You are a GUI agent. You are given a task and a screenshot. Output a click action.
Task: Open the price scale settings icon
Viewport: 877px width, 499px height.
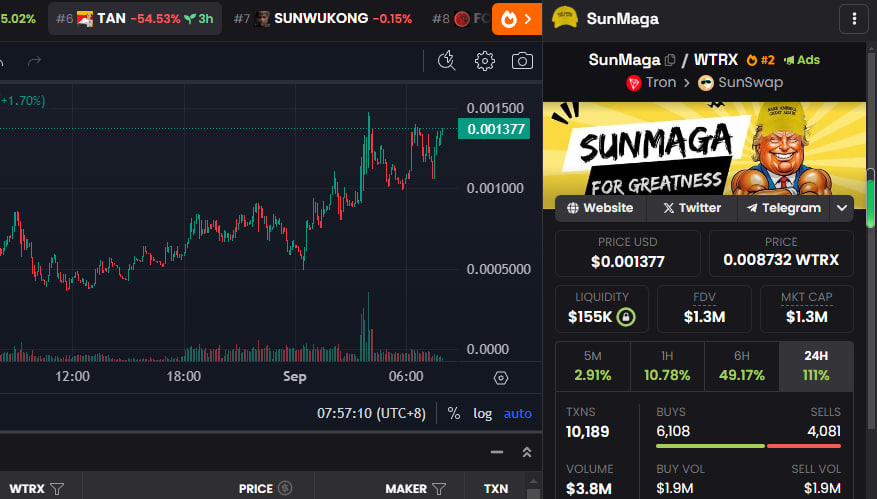click(501, 378)
